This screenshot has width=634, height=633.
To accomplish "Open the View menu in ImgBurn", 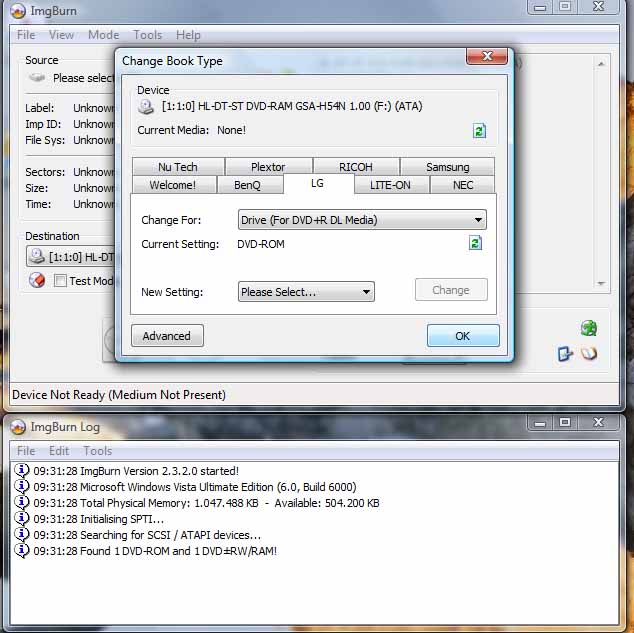I will [x=61, y=35].
